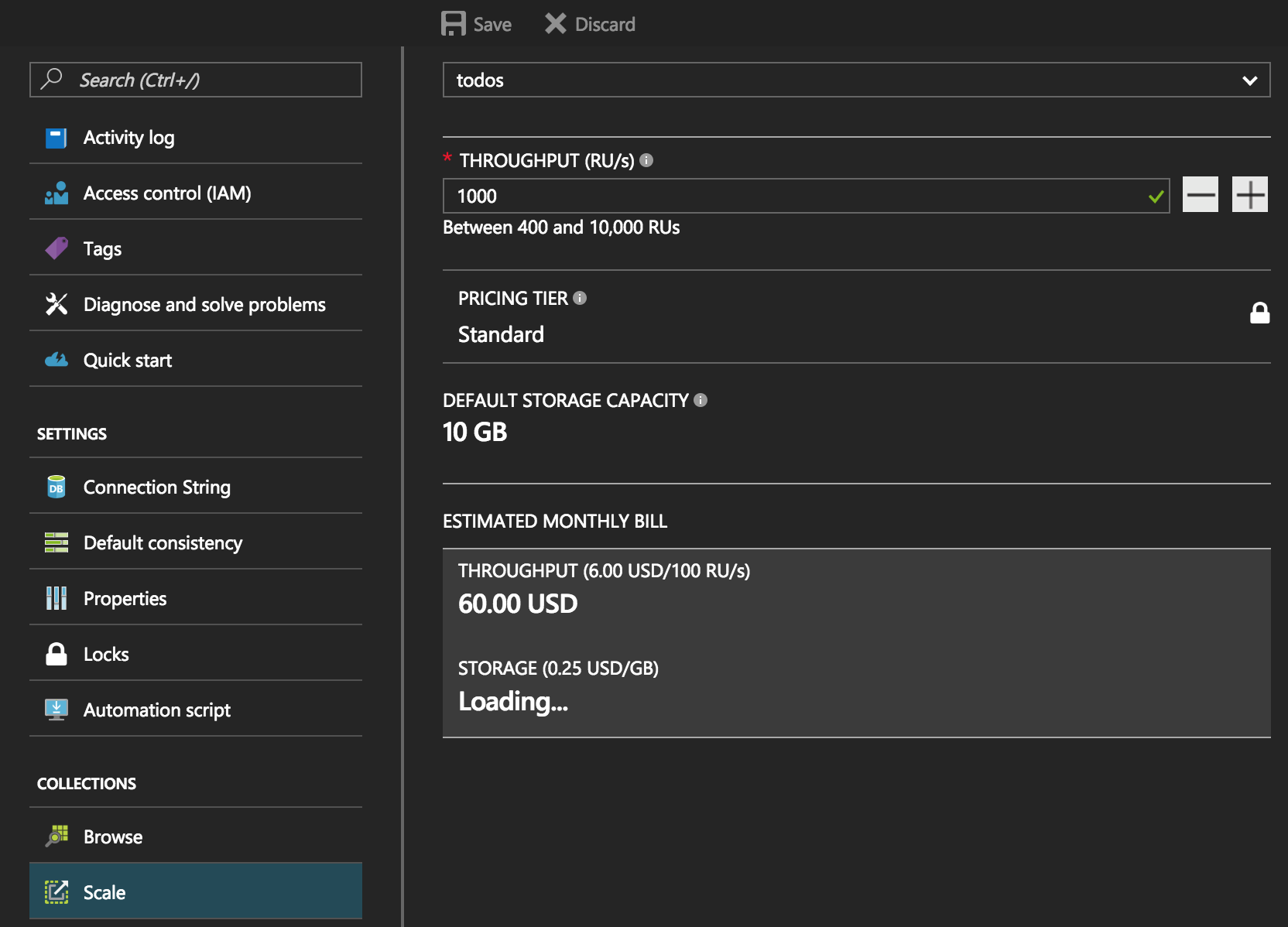
Task: Open the Connection String settings
Action: pos(156,487)
